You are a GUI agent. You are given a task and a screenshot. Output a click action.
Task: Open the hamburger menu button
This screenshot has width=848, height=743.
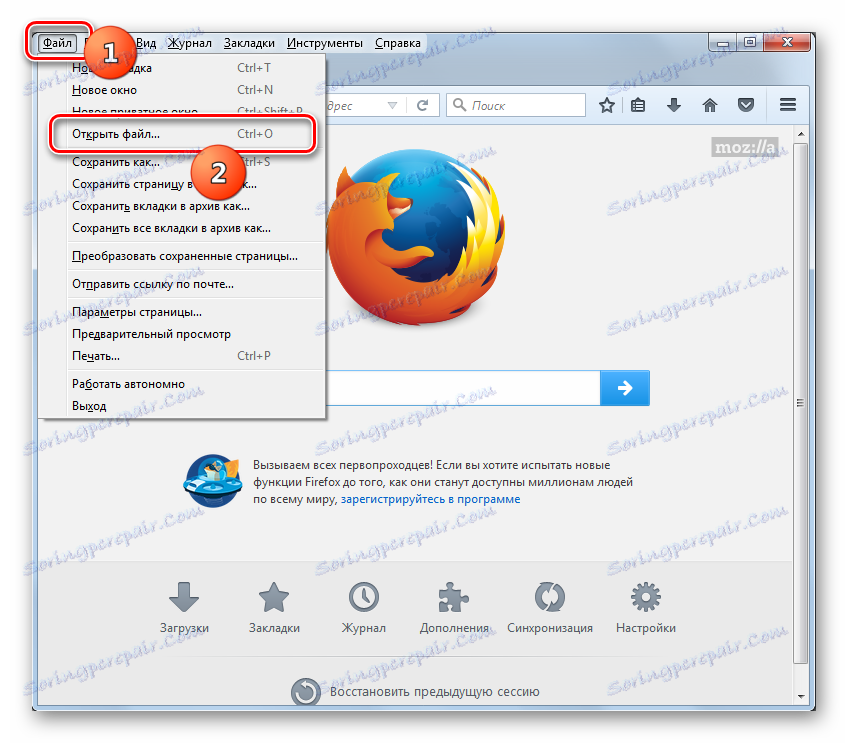point(788,105)
